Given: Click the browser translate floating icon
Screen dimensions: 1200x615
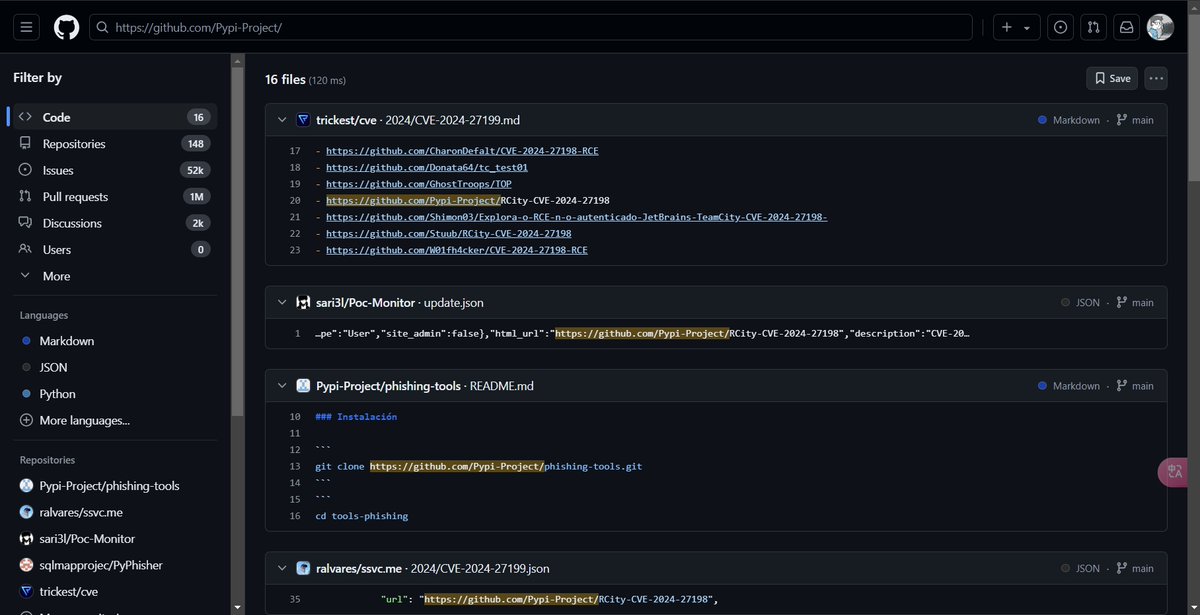Looking at the screenshot, I should pos(1173,472).
